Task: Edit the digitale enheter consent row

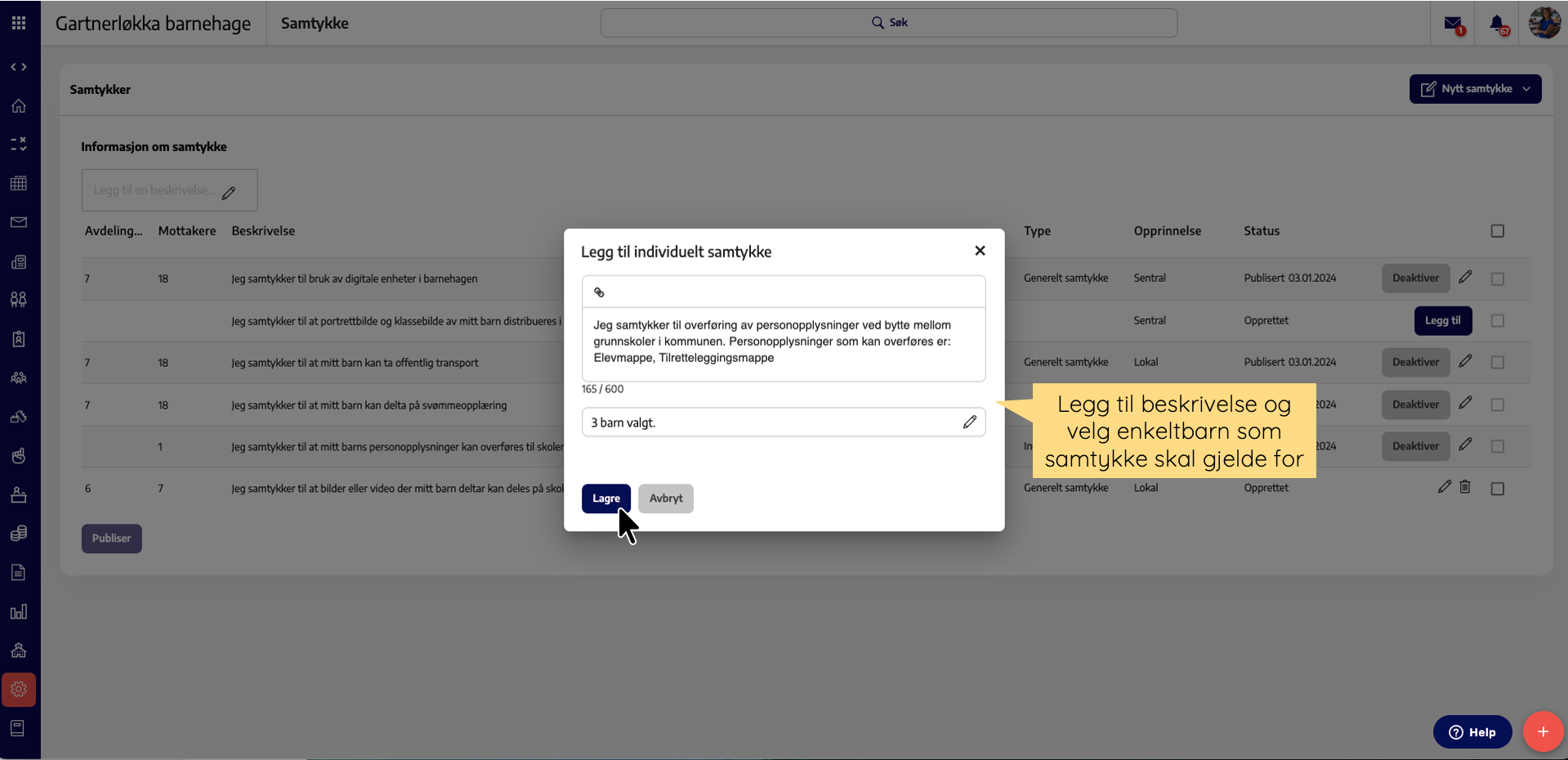Action: pyautogui.click(x=1466, y=278)
